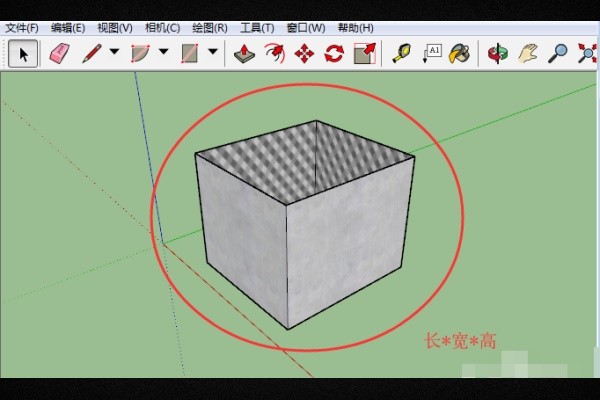Open the 视图(V) menu
The width and height of the screenshot is (600, 400).
click(115, 28)
